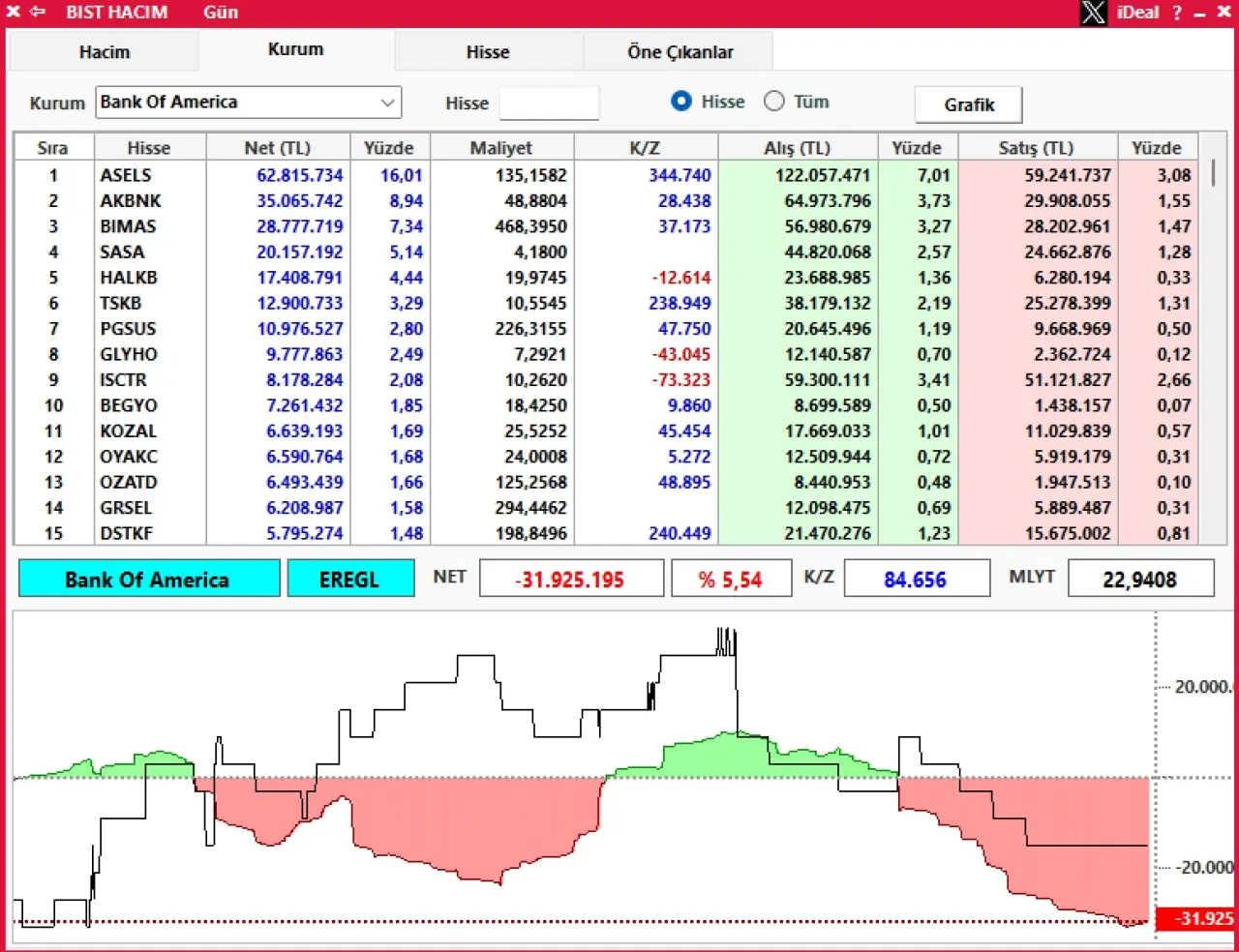Sort by the Net (TL) column header

[x=278, y=148]
